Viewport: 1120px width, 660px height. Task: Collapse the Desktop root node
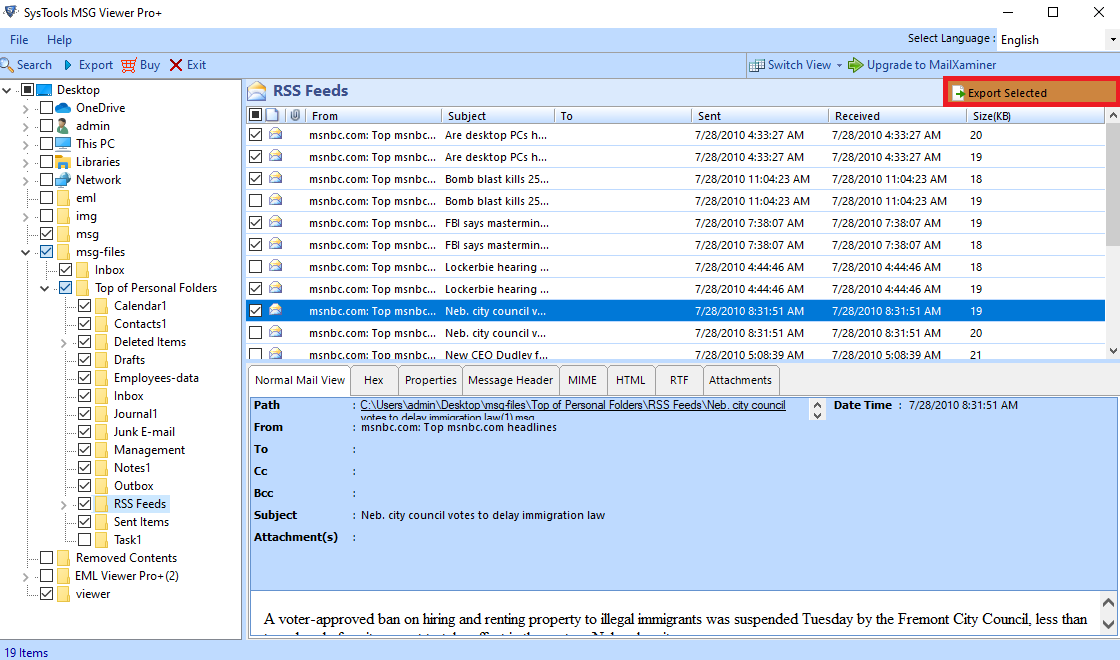[7, 90]
